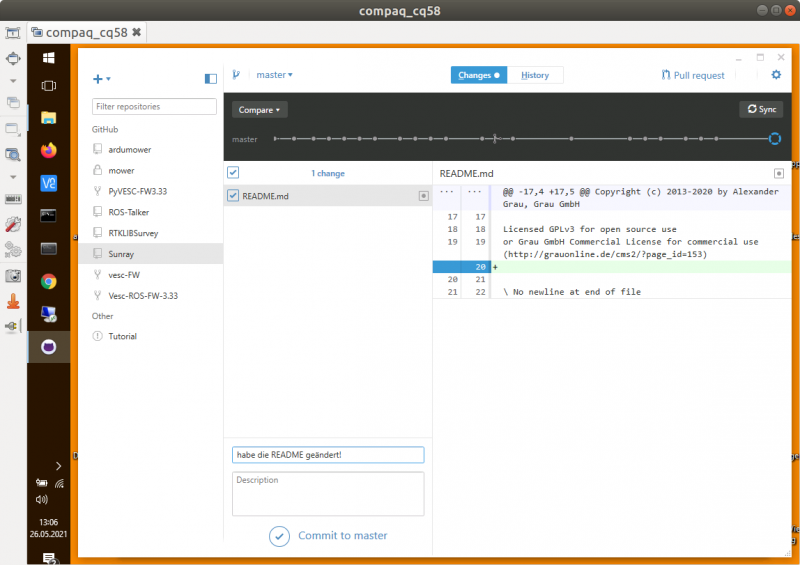Open Task View in the taskbar
This screenshot has height=565, width=800.
[x=48, y=86]
